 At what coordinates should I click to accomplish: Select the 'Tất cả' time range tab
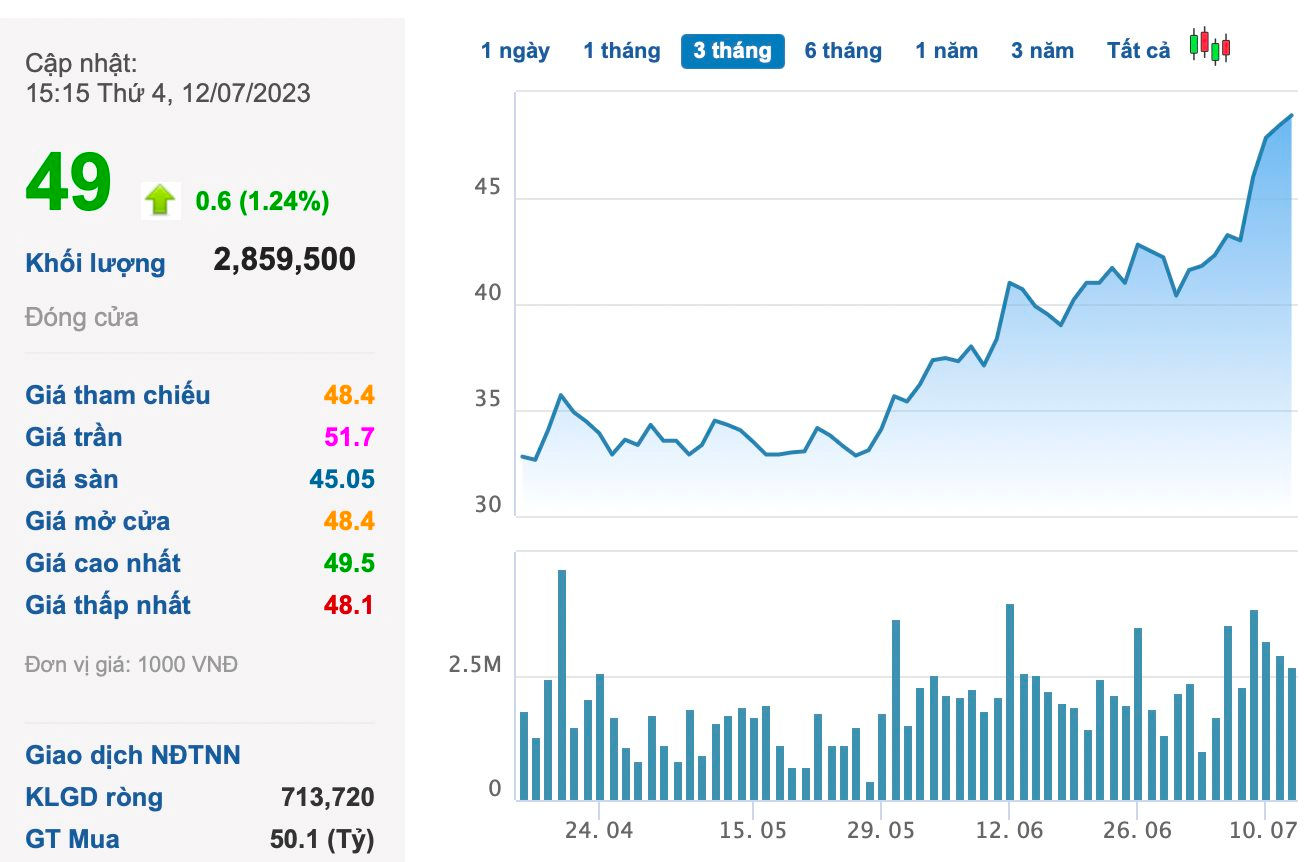1138,51
